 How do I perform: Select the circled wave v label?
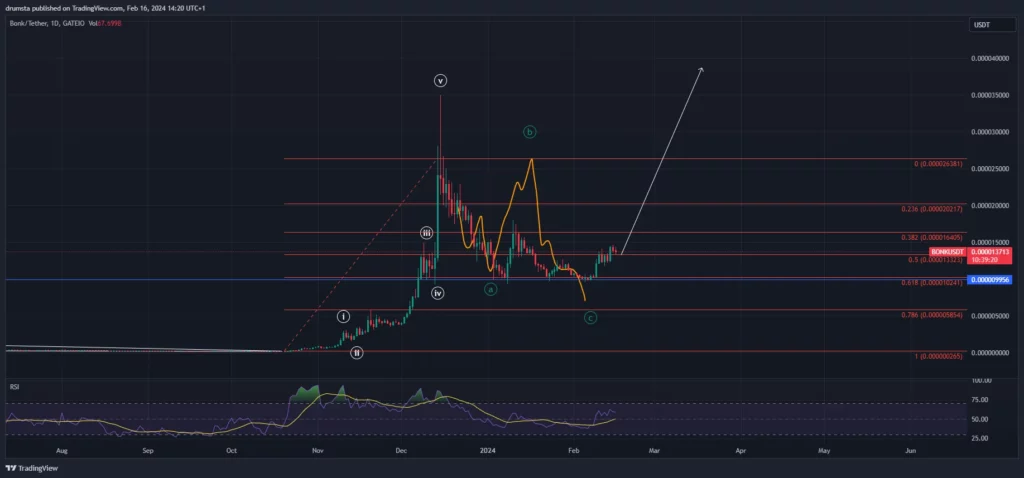click(x=440, y=80)
